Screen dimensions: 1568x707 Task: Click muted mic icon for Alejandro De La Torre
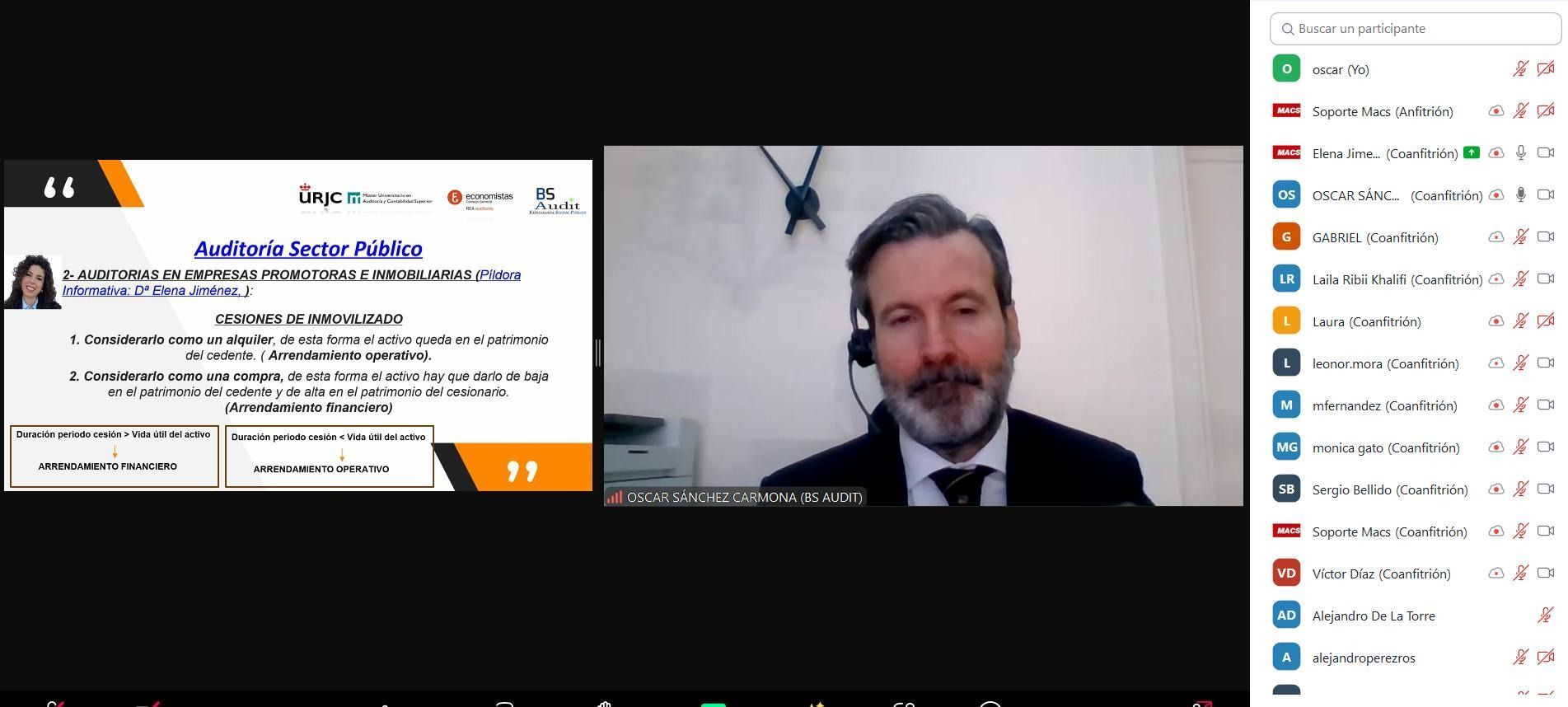[x=1546, y=616]
